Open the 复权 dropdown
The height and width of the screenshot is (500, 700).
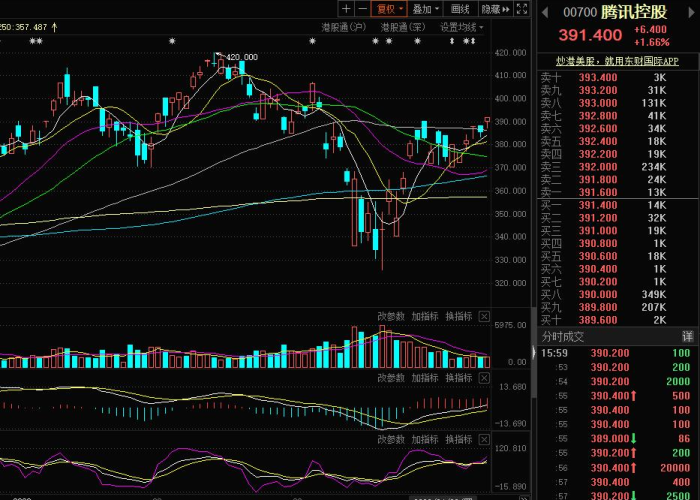pos(389,9)
